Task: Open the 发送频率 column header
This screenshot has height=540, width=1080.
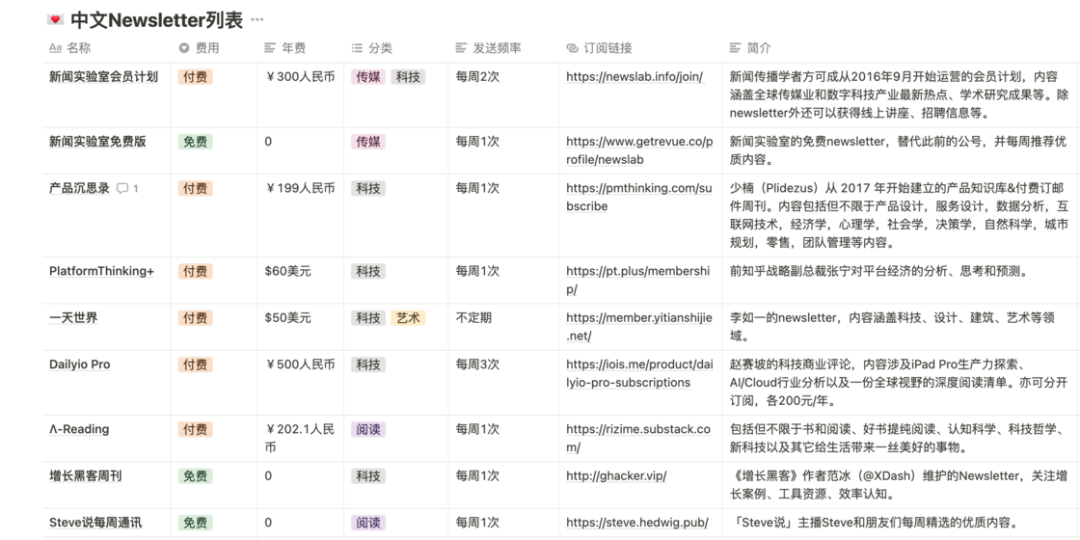Action: [488, 48]
